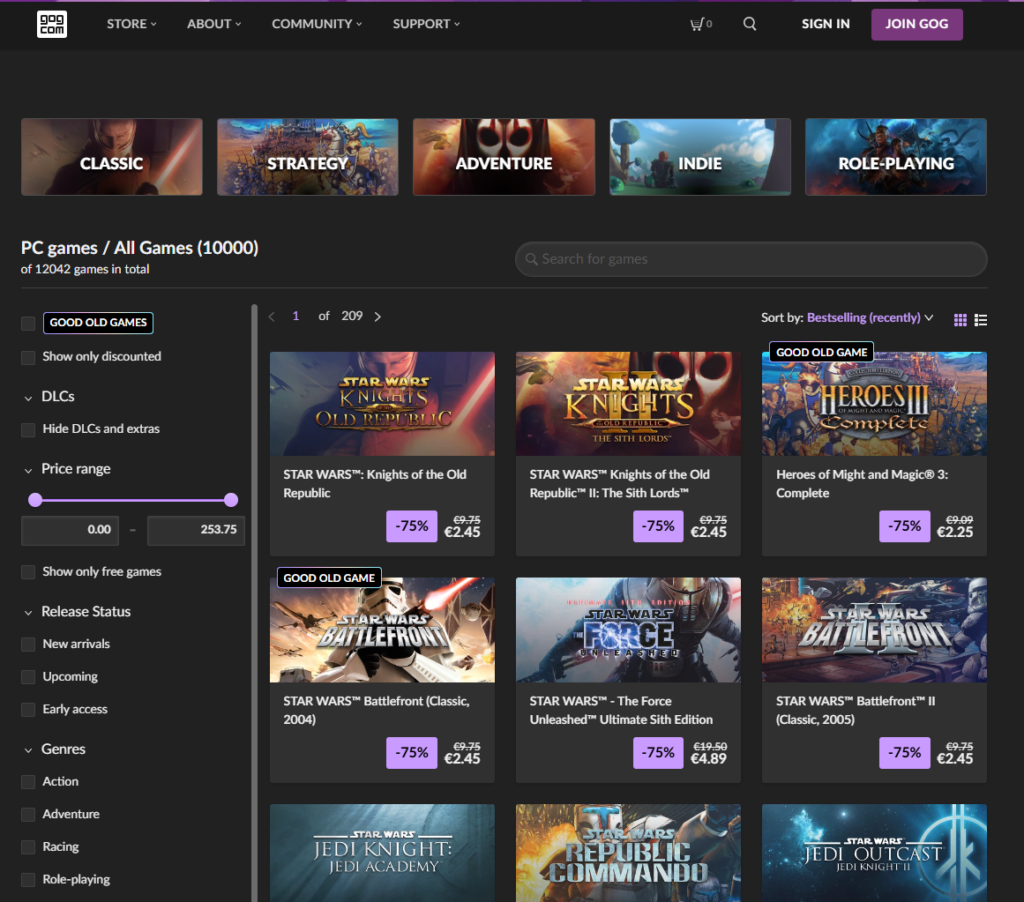
Task: Click the price range slider track
Action: (x=133, y=500)
